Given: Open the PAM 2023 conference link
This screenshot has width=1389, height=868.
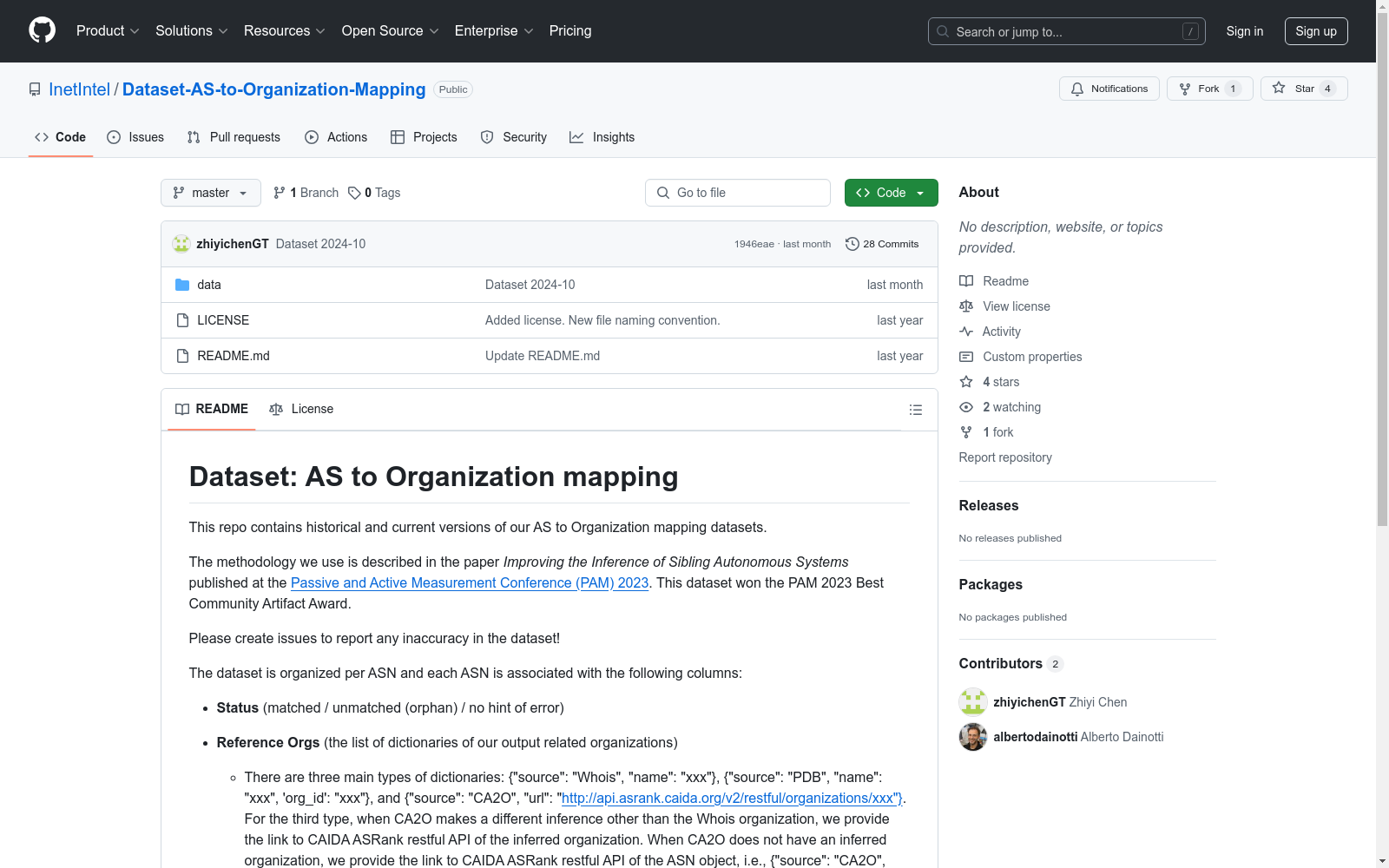Looking at the screenshot, I should tap(470, 582).
